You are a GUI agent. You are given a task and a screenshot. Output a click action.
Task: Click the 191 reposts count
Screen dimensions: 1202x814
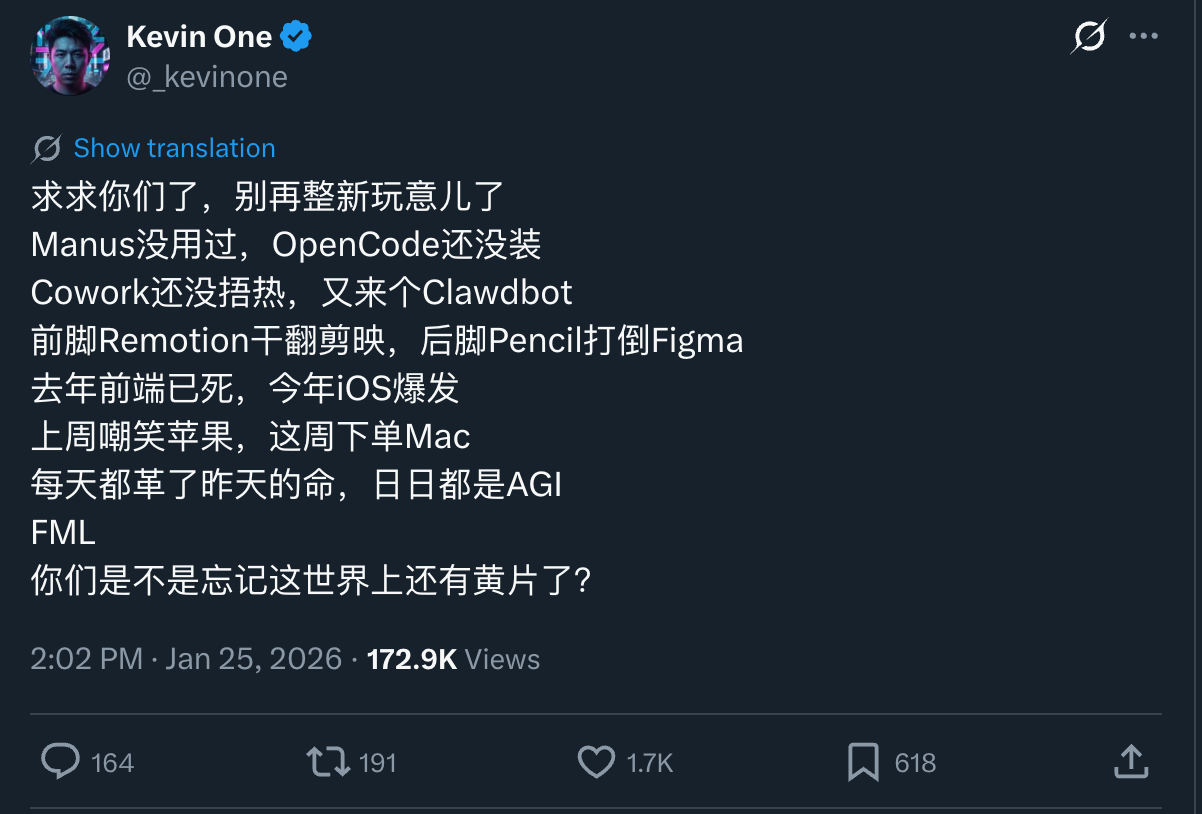point(378,763)
